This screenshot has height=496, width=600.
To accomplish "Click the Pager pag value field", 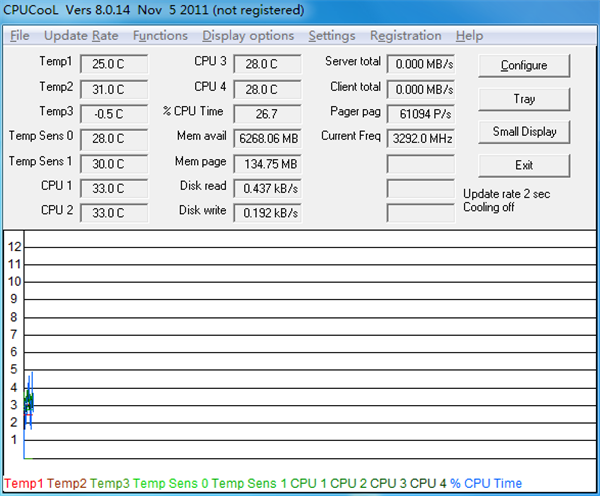I will 420,113.
